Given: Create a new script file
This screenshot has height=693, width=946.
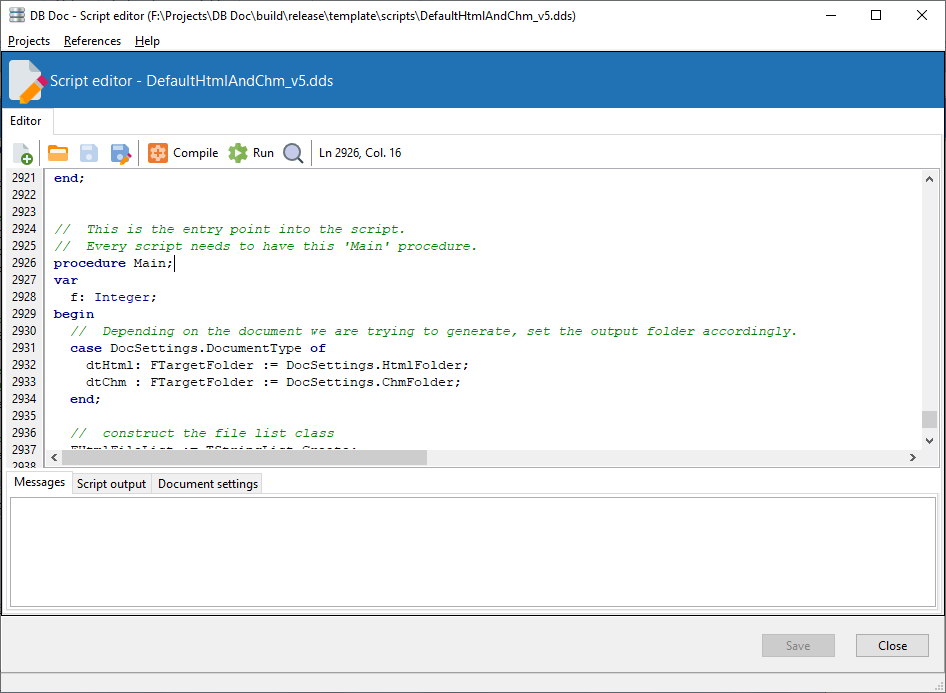Looking at the screenshot, I should (x=23, y=153).
